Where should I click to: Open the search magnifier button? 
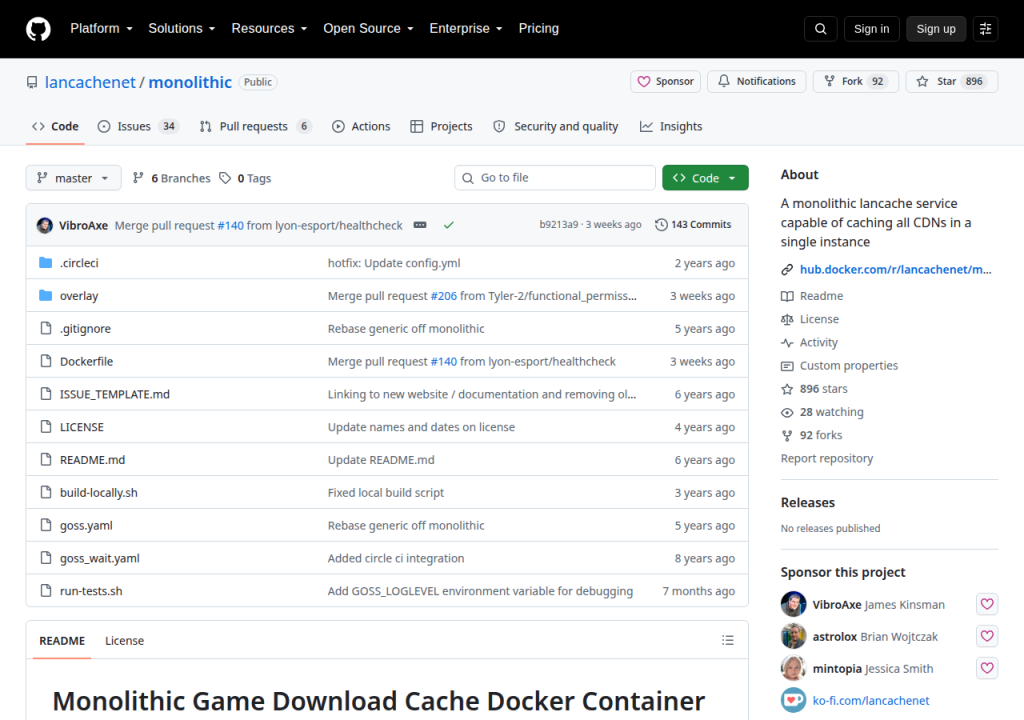click(820, 29)
